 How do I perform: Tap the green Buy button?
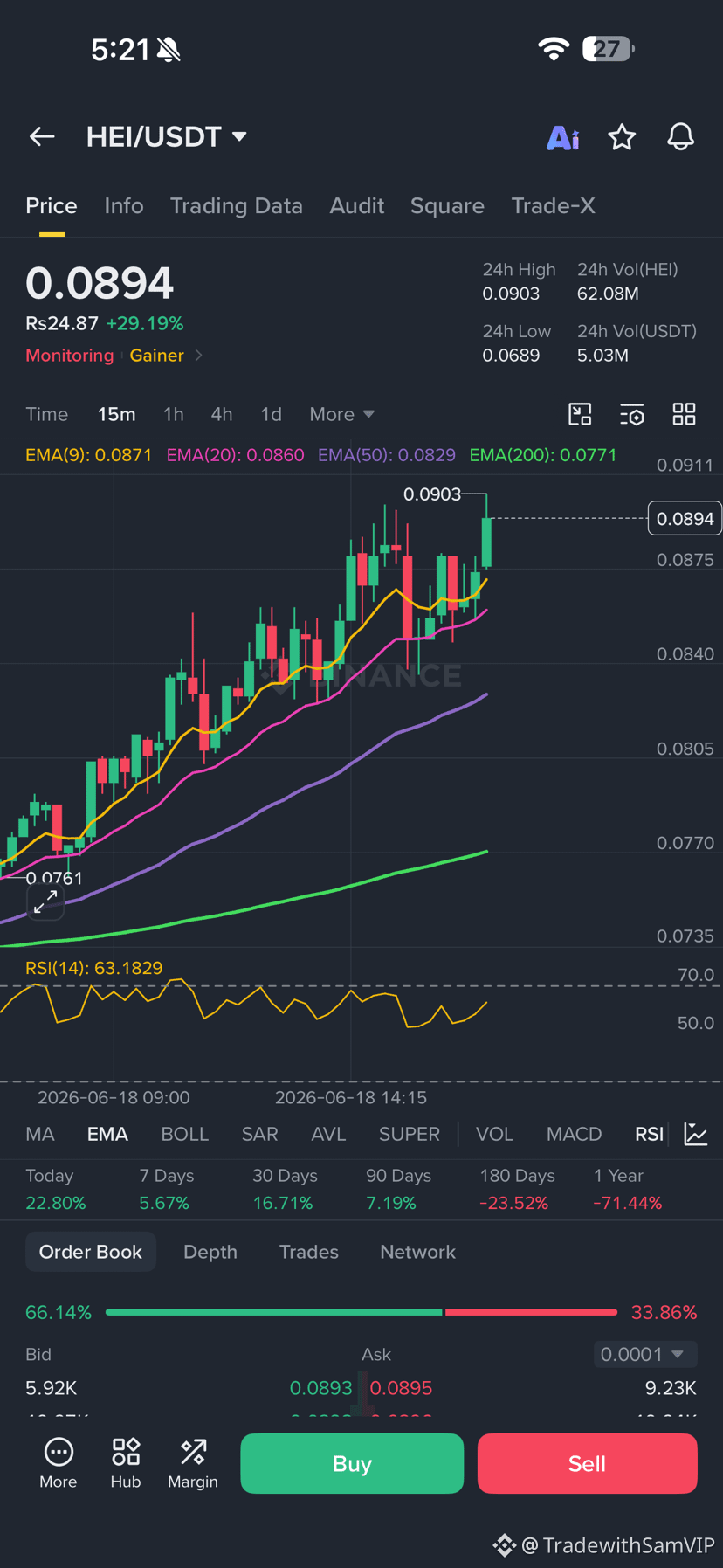pyautogui.click(x=352, y=1463)
